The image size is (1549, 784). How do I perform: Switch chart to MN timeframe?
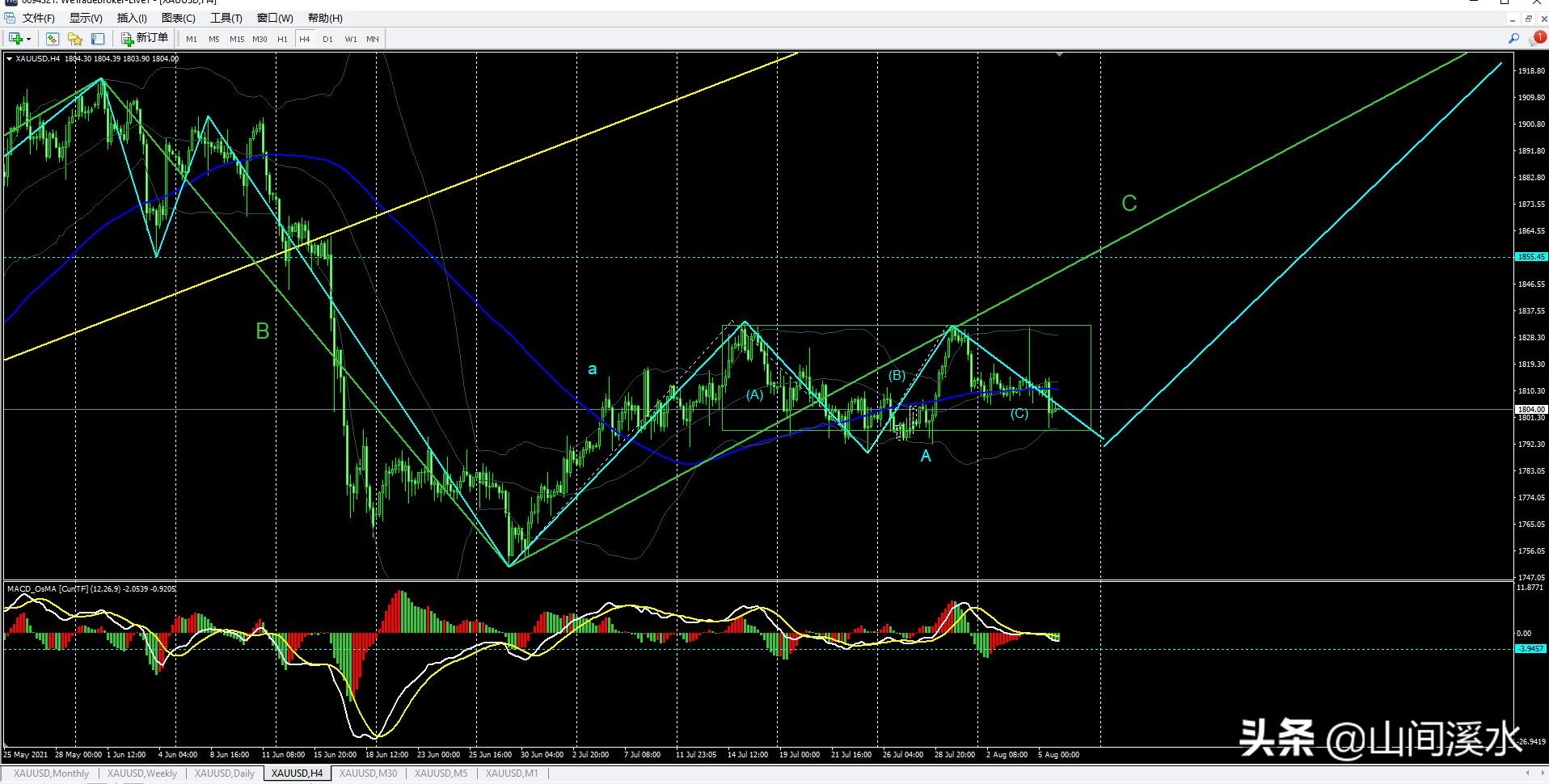tap(373, 39)
